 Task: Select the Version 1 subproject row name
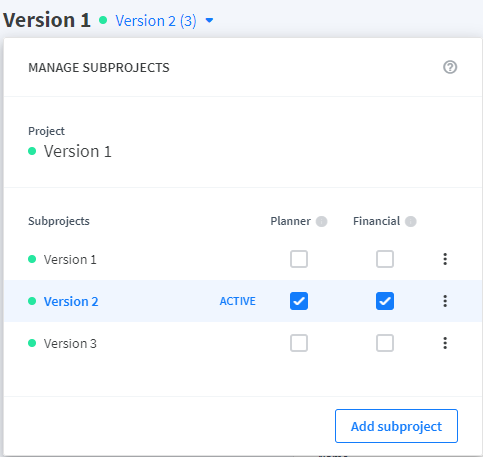(70, 259)
